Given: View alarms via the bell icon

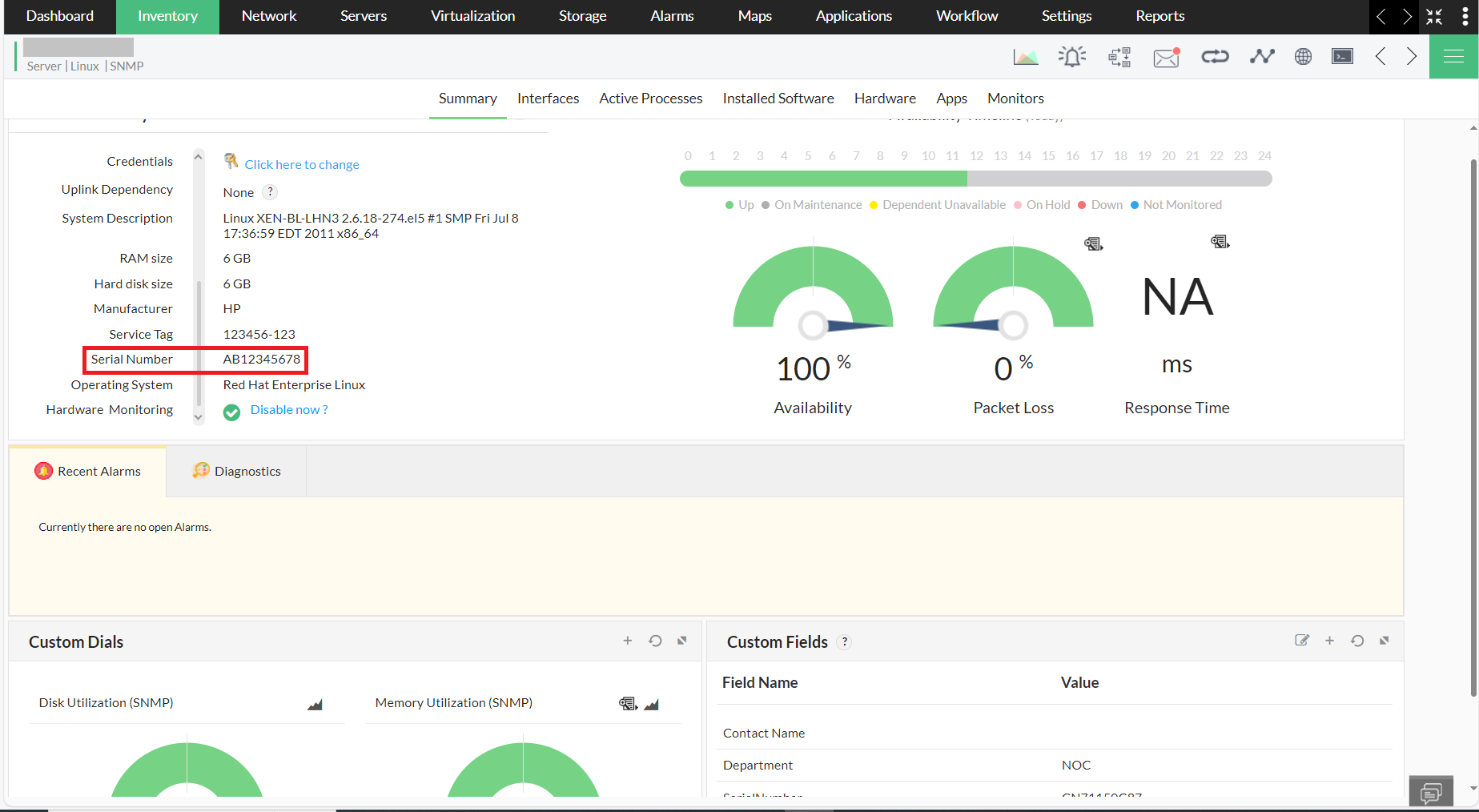Looking at the screenshot, I should 1072,56.
